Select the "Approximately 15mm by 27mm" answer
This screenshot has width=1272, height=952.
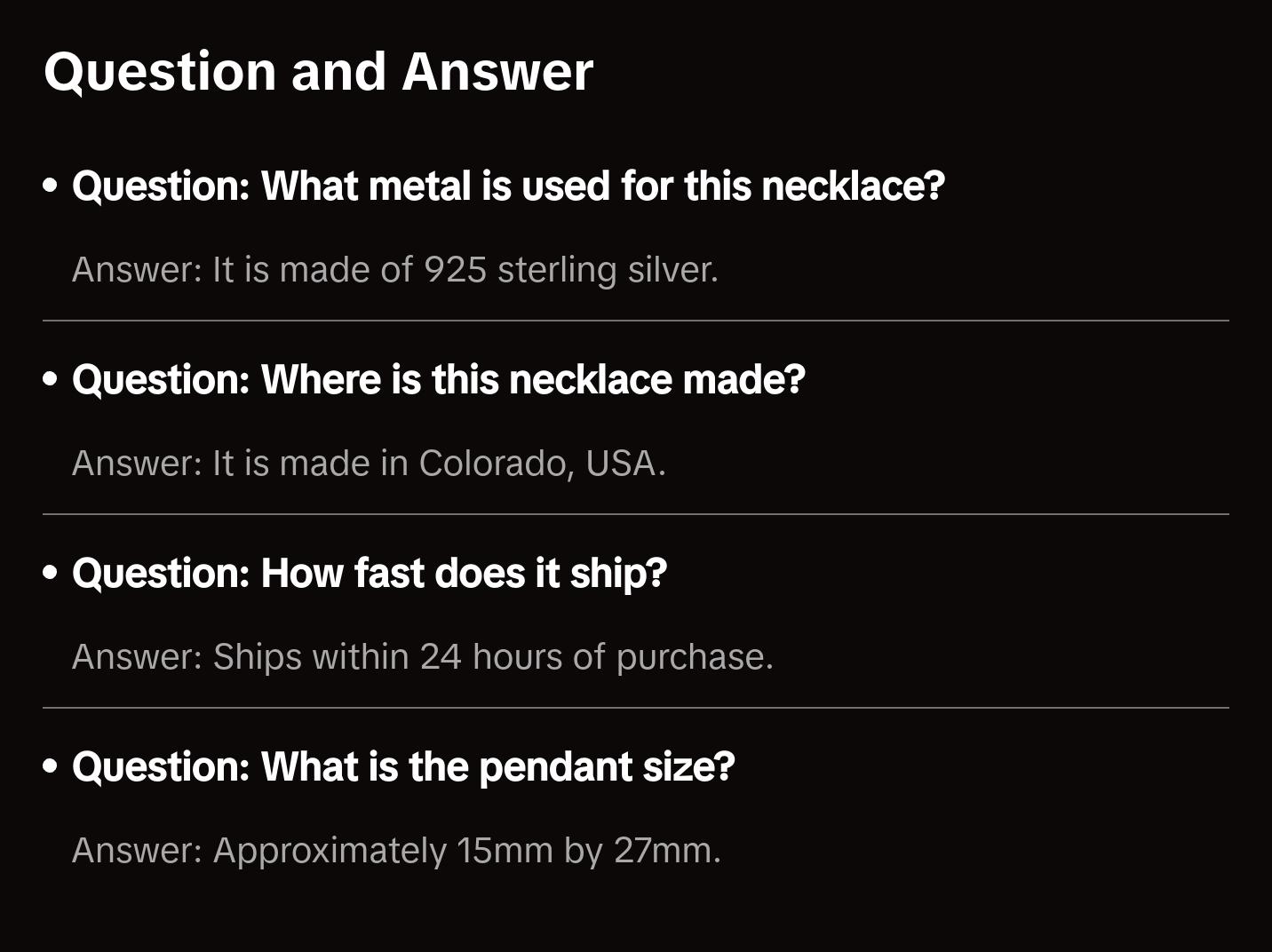tap(396, 851)
